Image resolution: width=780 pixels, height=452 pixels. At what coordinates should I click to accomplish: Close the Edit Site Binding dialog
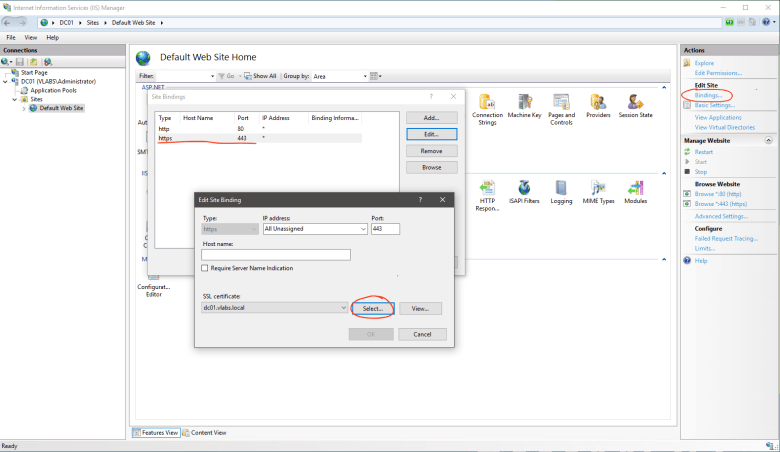coord(442,199)
